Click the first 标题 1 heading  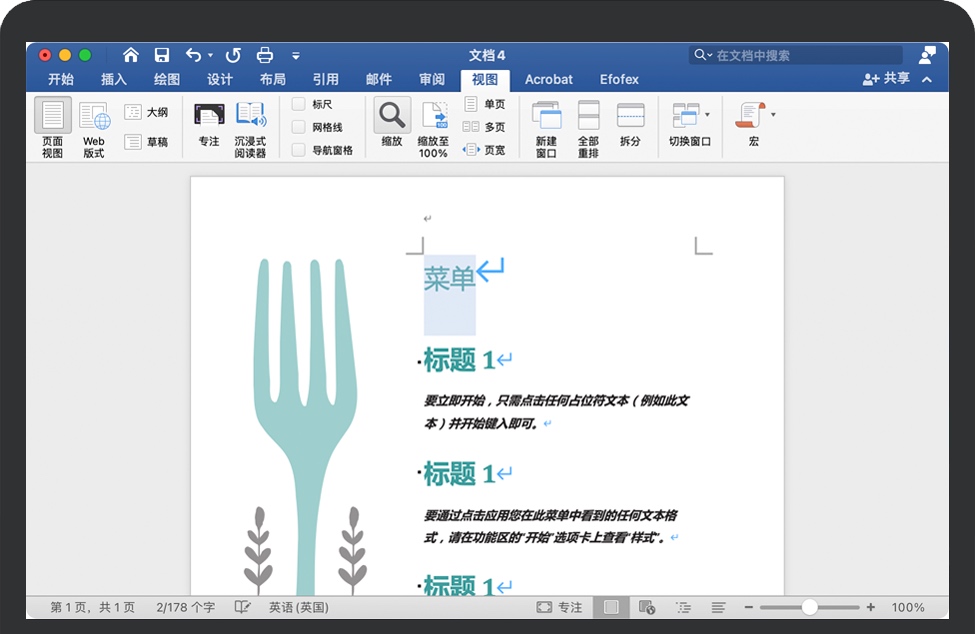coord(459,360)
